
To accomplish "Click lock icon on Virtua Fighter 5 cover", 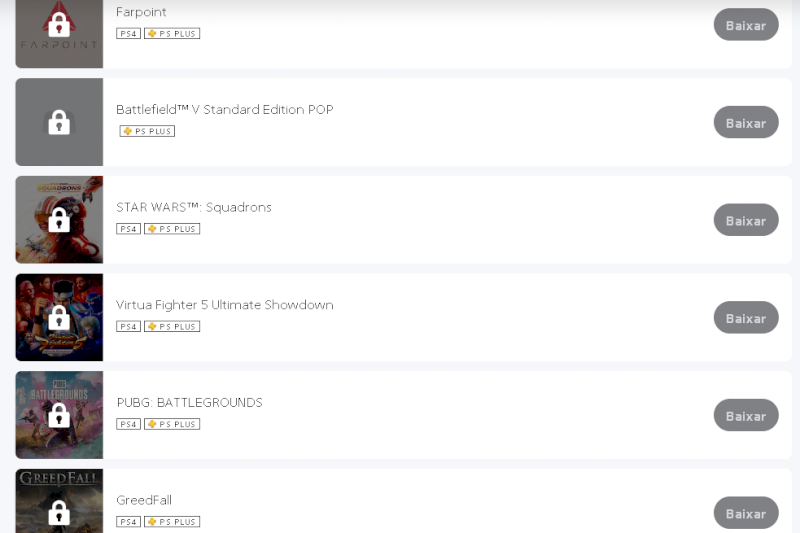I will coord(59,318).
